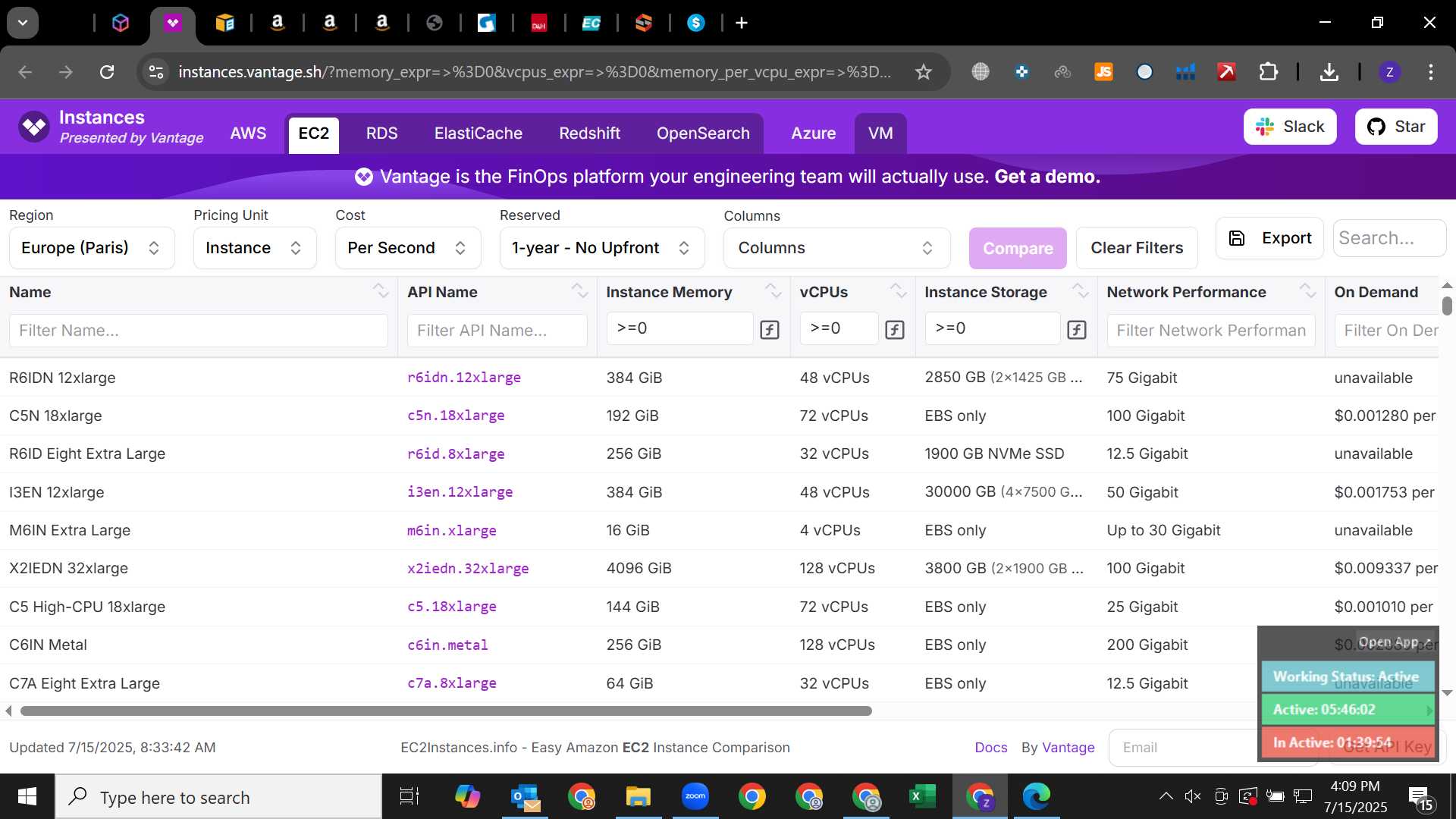The image size is (1456, 819).
Task: Click the Compare button
Action: point(1018,248)
